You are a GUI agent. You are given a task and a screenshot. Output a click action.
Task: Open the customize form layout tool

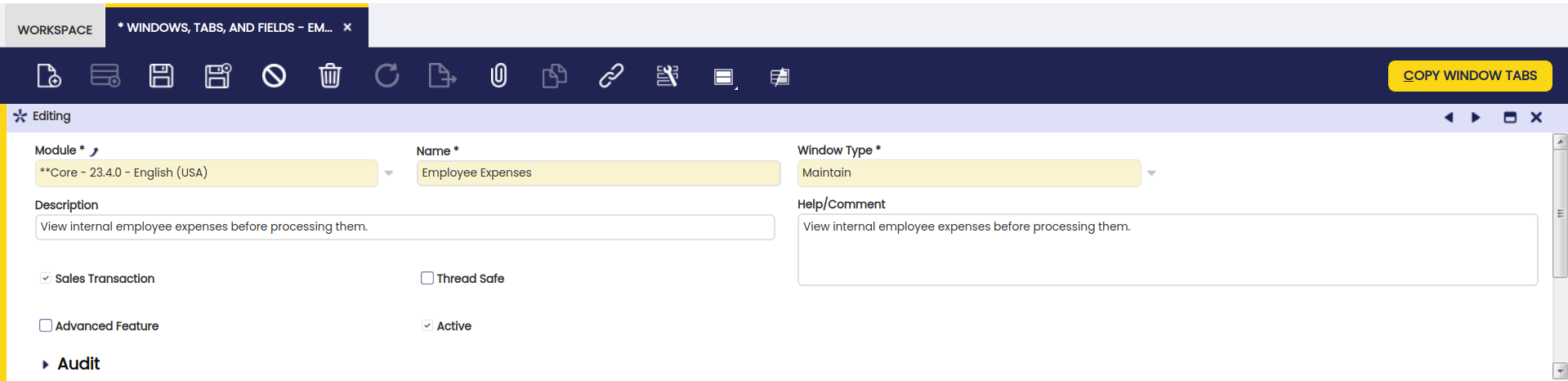point(668,76)
